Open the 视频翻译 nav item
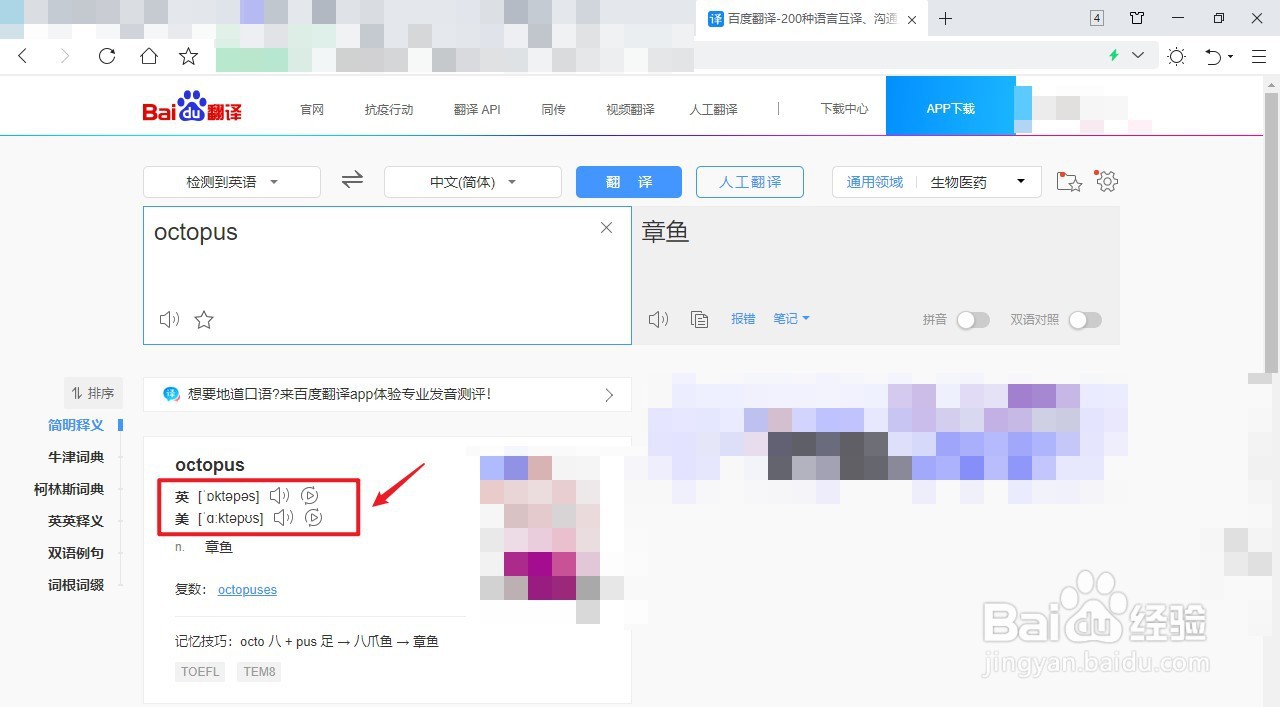 [x=630, y=109]
